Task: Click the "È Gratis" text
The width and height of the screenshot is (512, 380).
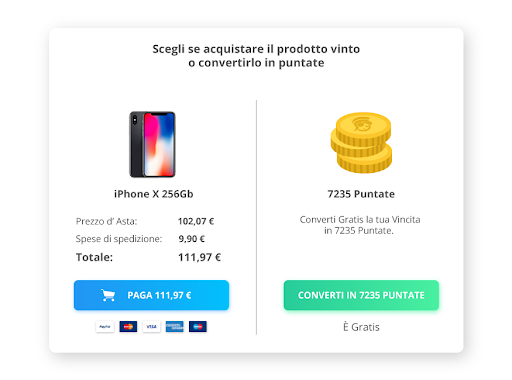Action: (x=361, y=327)
